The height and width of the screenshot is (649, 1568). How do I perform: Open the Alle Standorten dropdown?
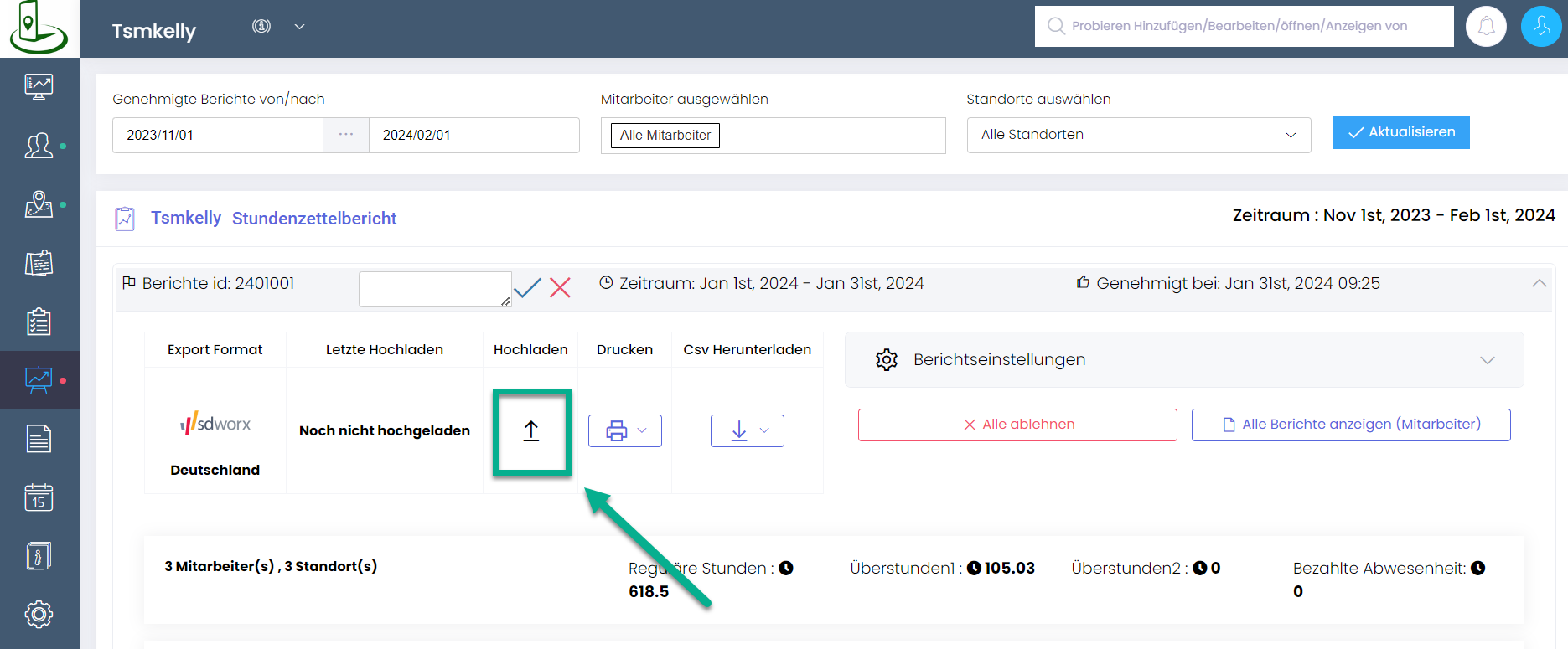point(1139,135)
